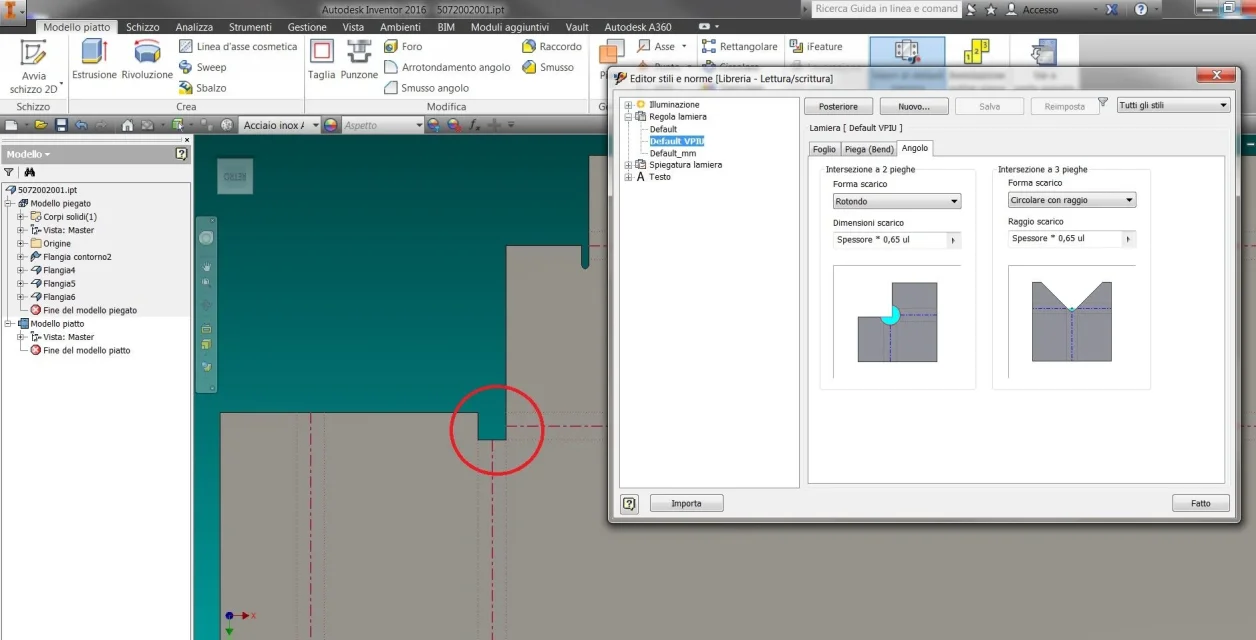Pick the Punzone tool icon
Screen dimensions: 1256x640
(359, 51)
